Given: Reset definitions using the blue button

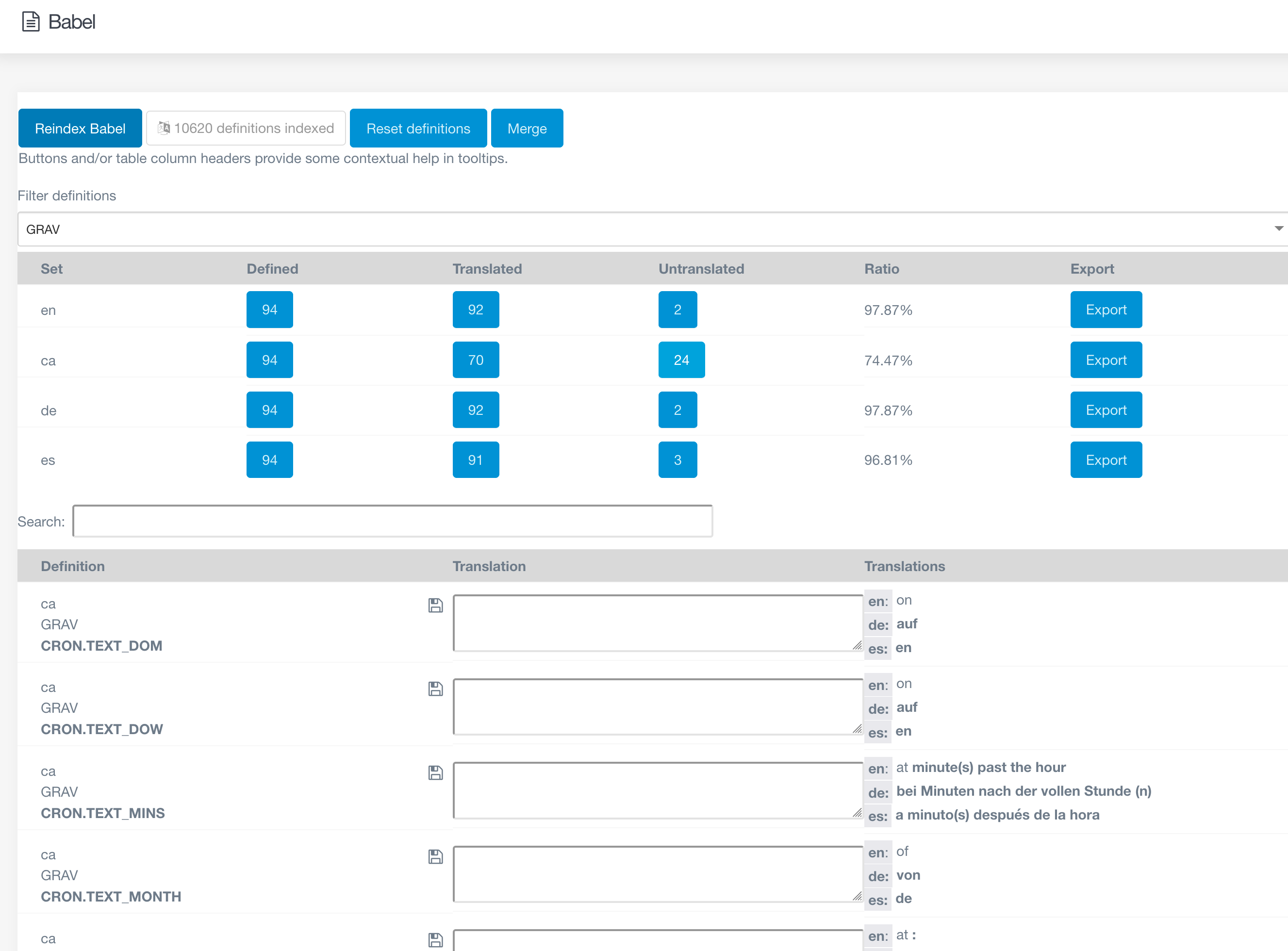Looking at the screenshot, I should [x=419, y=129].
